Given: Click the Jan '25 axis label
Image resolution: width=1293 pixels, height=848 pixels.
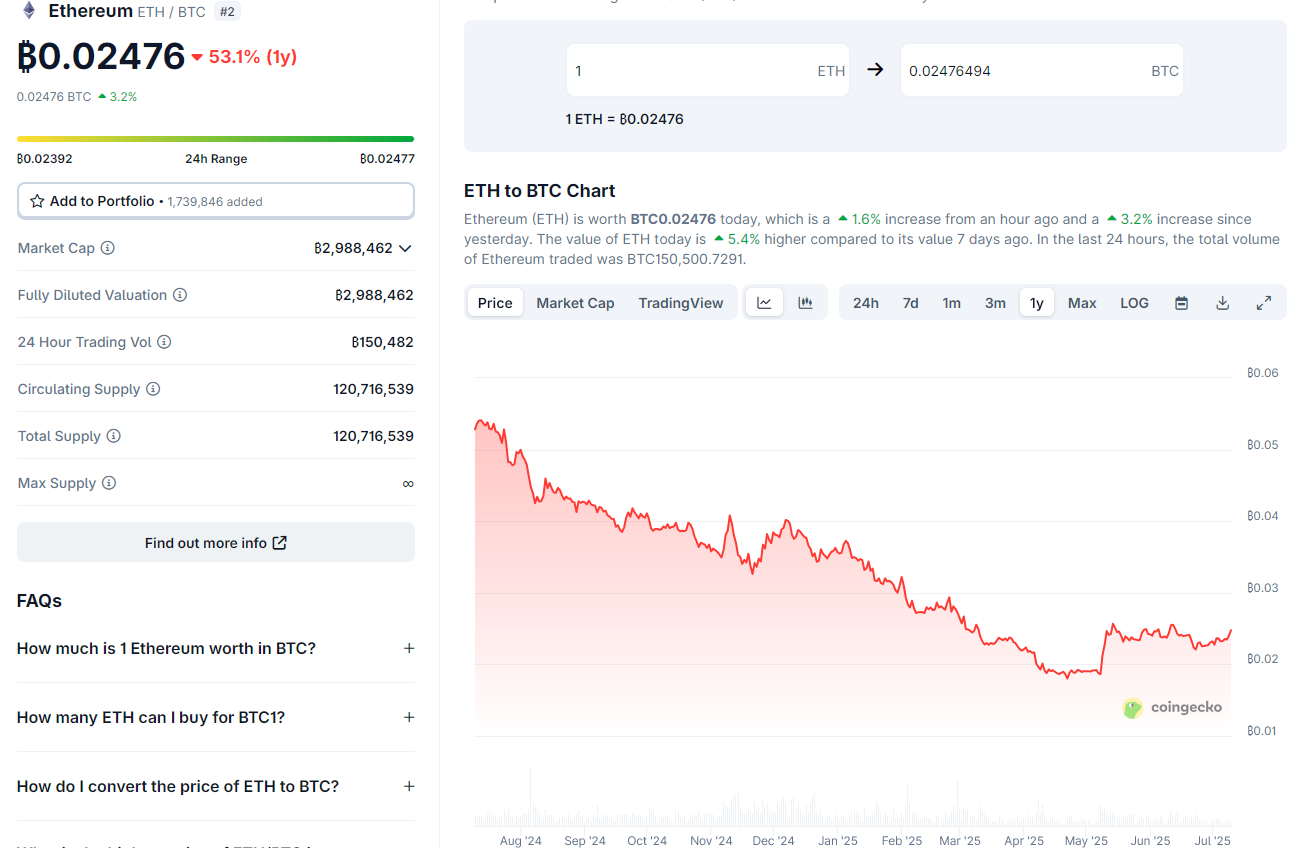Looking at the screenshot, I should 836,841.
